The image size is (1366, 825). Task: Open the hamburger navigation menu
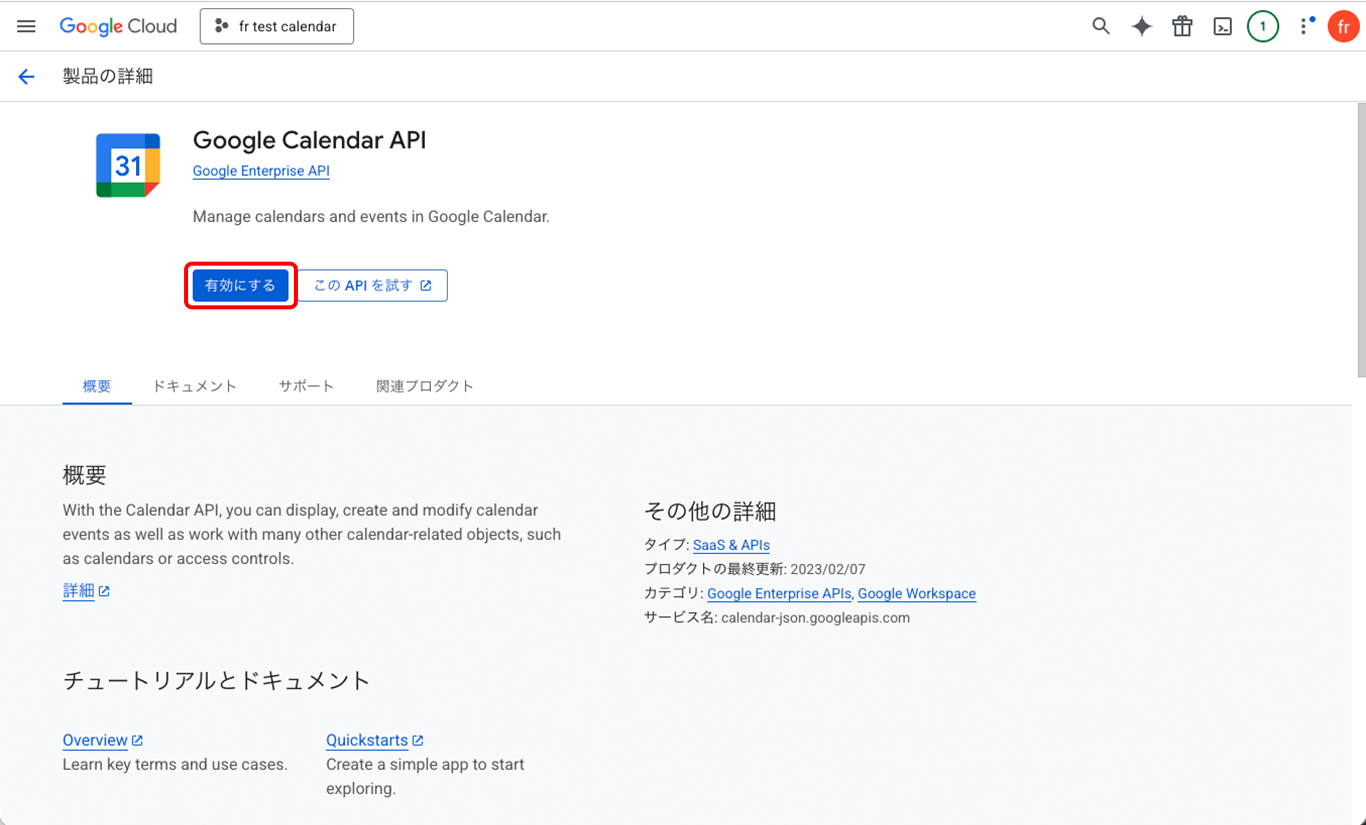click(x=26, y=27)
